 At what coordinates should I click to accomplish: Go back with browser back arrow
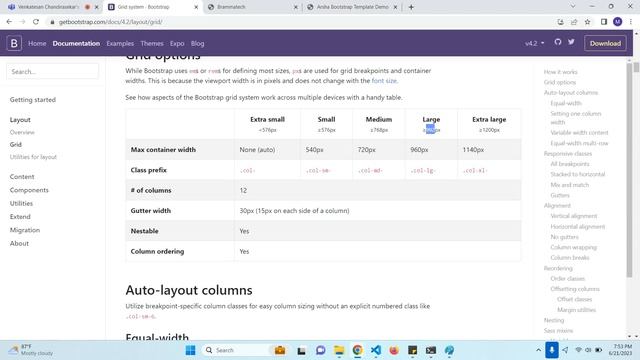tap(9, 22)
